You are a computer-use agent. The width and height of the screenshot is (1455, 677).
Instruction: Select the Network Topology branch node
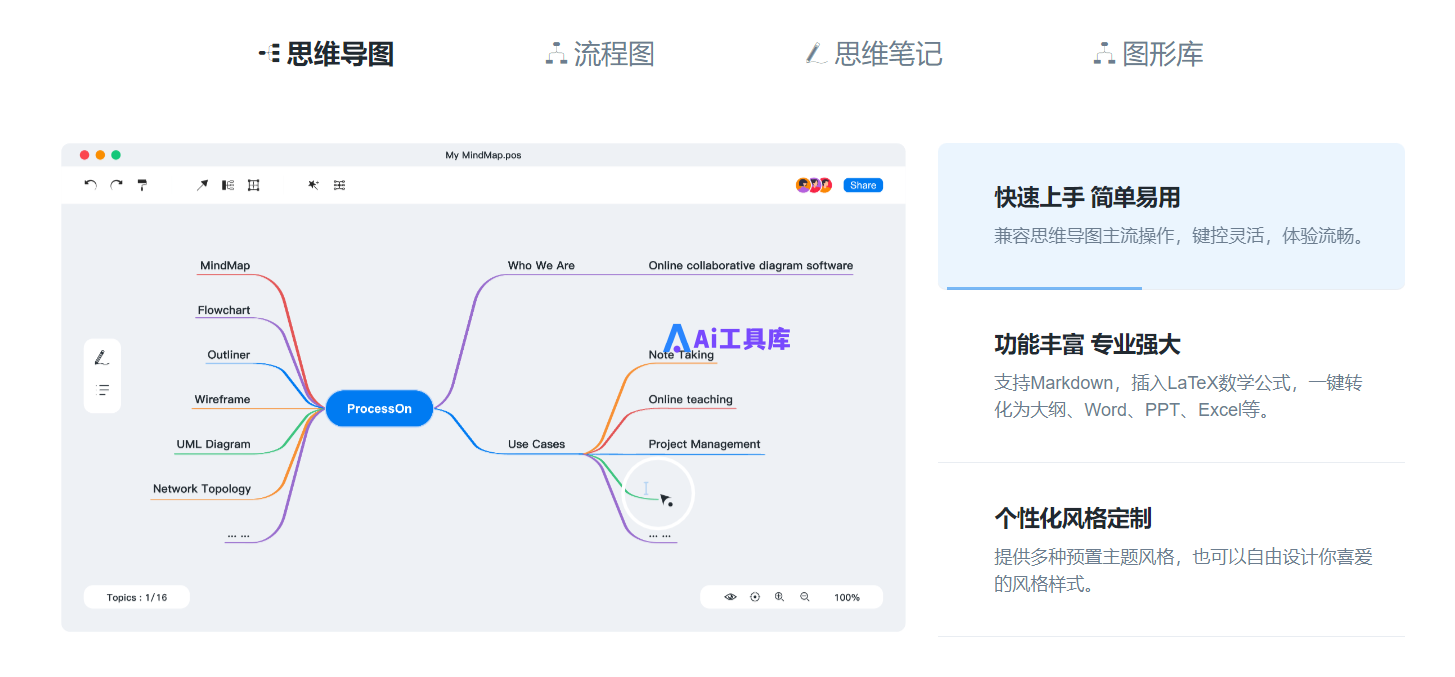coord(202,489)
